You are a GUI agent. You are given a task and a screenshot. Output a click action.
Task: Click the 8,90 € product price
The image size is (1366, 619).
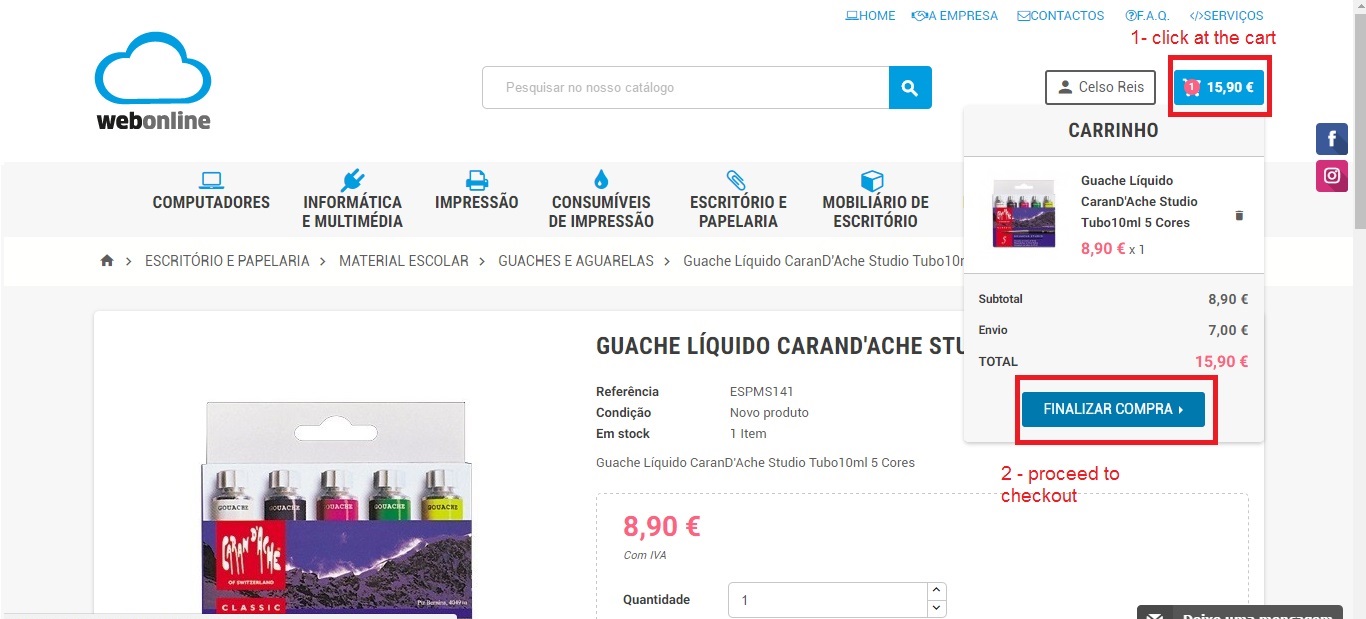pos(662,526)
